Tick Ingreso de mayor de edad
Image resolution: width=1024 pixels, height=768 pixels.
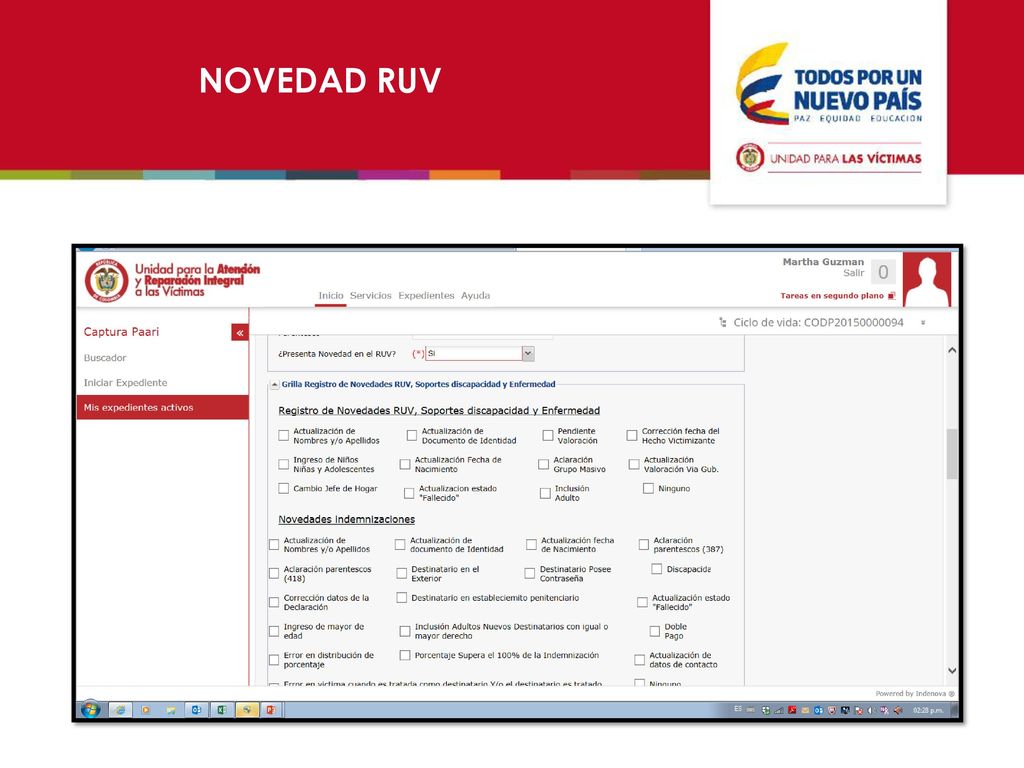(x=274, y=631)
